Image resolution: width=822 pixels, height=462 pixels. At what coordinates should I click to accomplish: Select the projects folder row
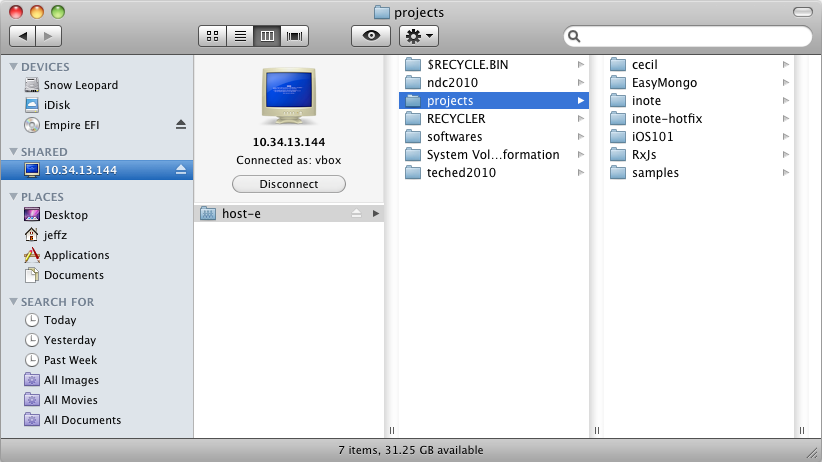(494, 100)
